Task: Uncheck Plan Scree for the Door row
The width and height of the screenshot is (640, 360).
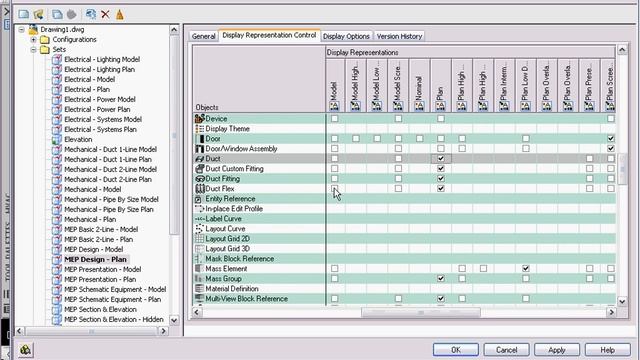Action: point(611,139)
